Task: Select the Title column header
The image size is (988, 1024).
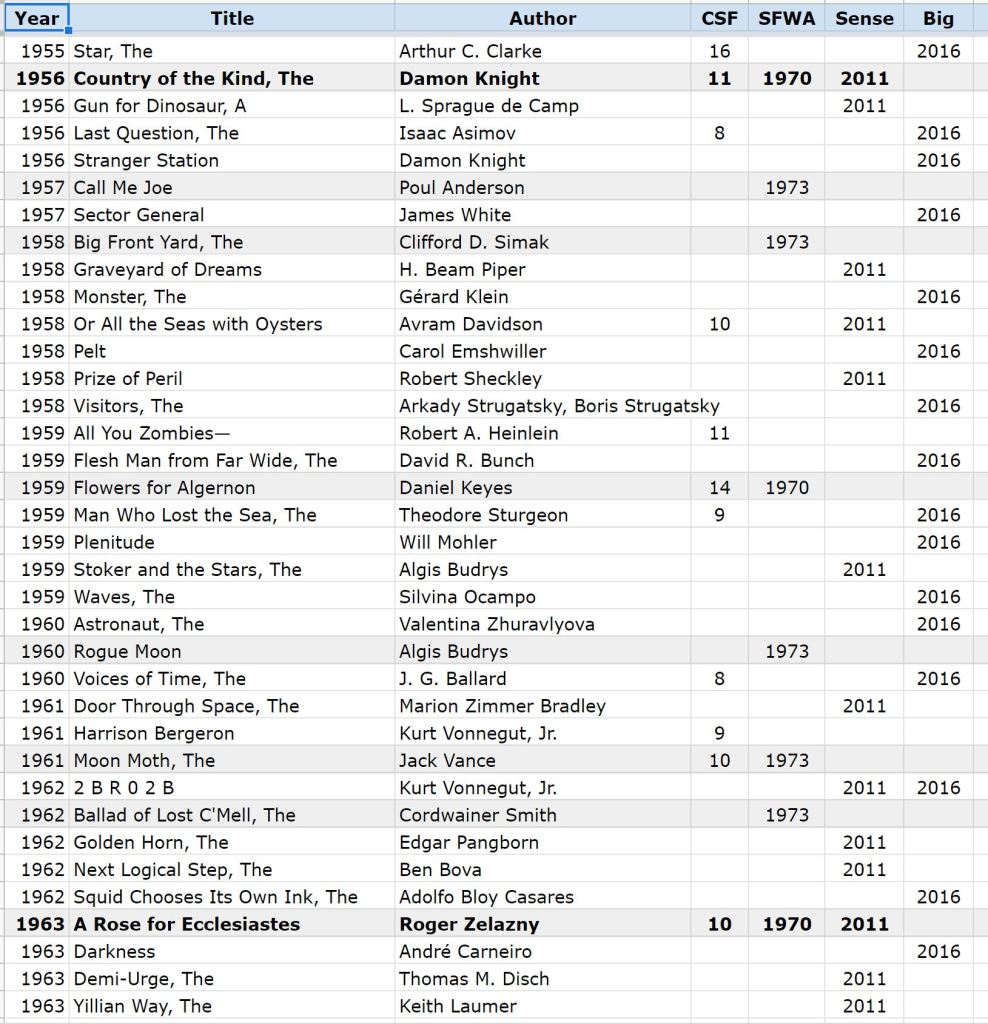Action: [232, 18]
